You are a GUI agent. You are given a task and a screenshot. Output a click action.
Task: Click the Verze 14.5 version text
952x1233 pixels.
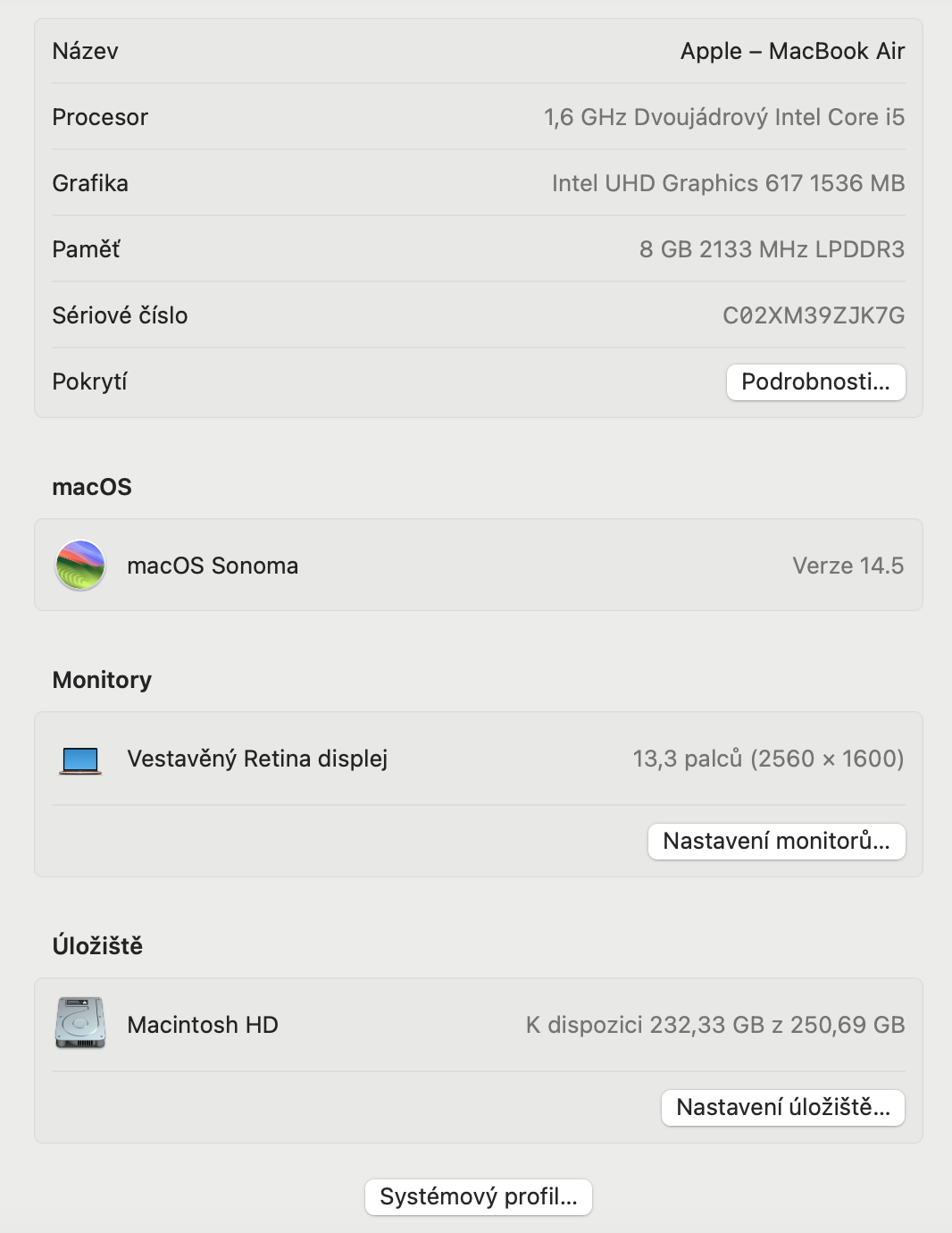(848, 566)
